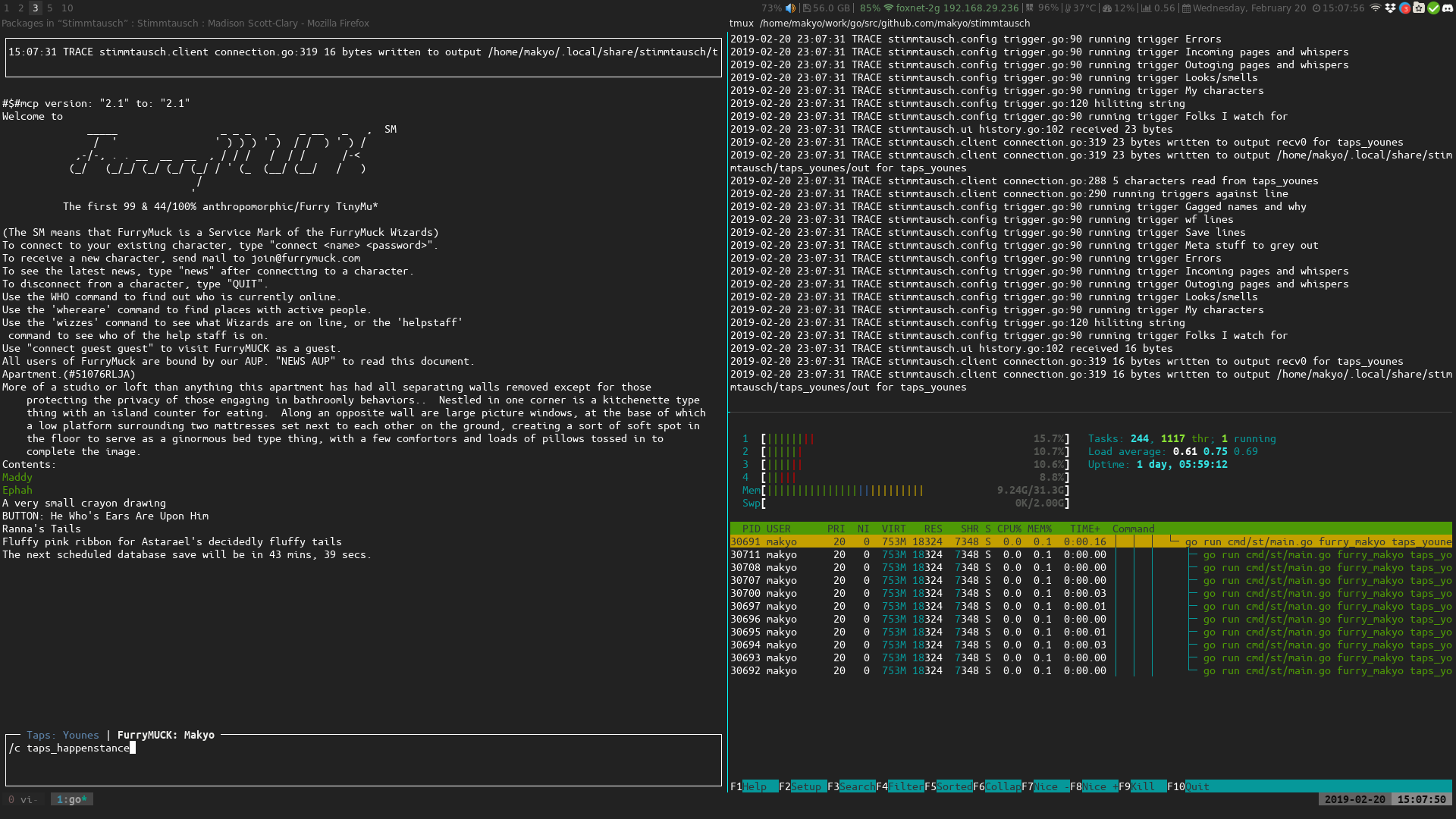Sort htop by PID column header
The width and height of the screenshot is (1456, 819).
point(751,529)
